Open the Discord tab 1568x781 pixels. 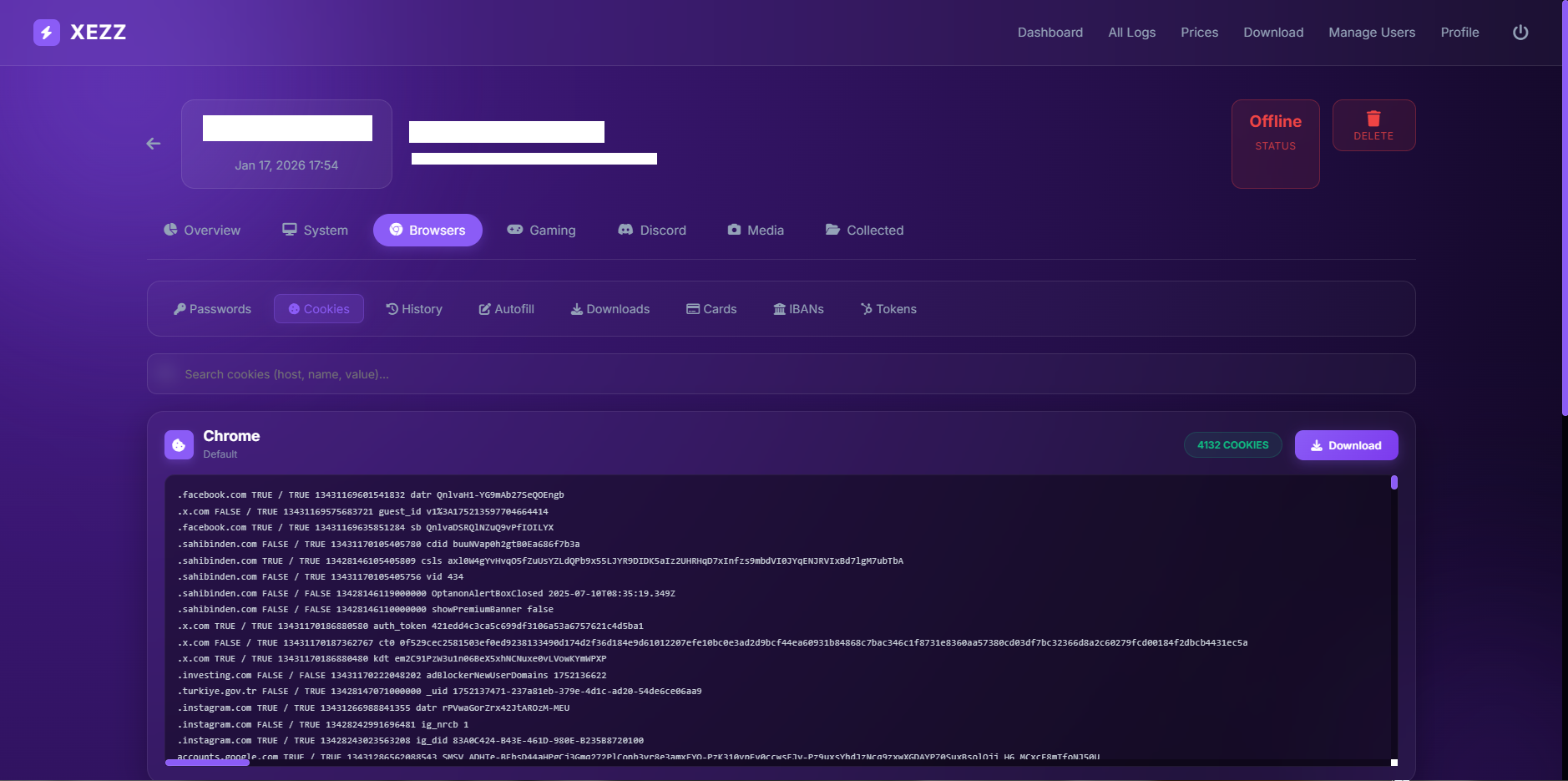(651, 231)
